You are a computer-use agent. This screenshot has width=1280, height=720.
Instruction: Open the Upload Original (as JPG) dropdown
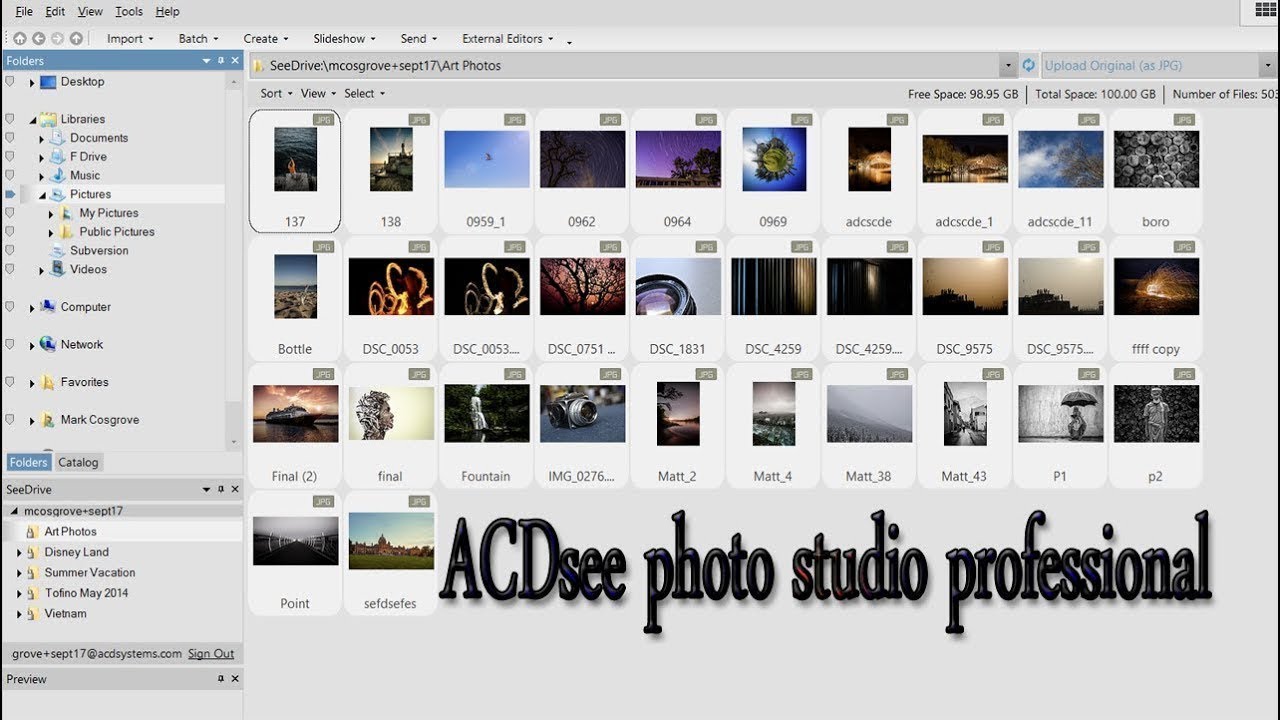[1266, 66]
